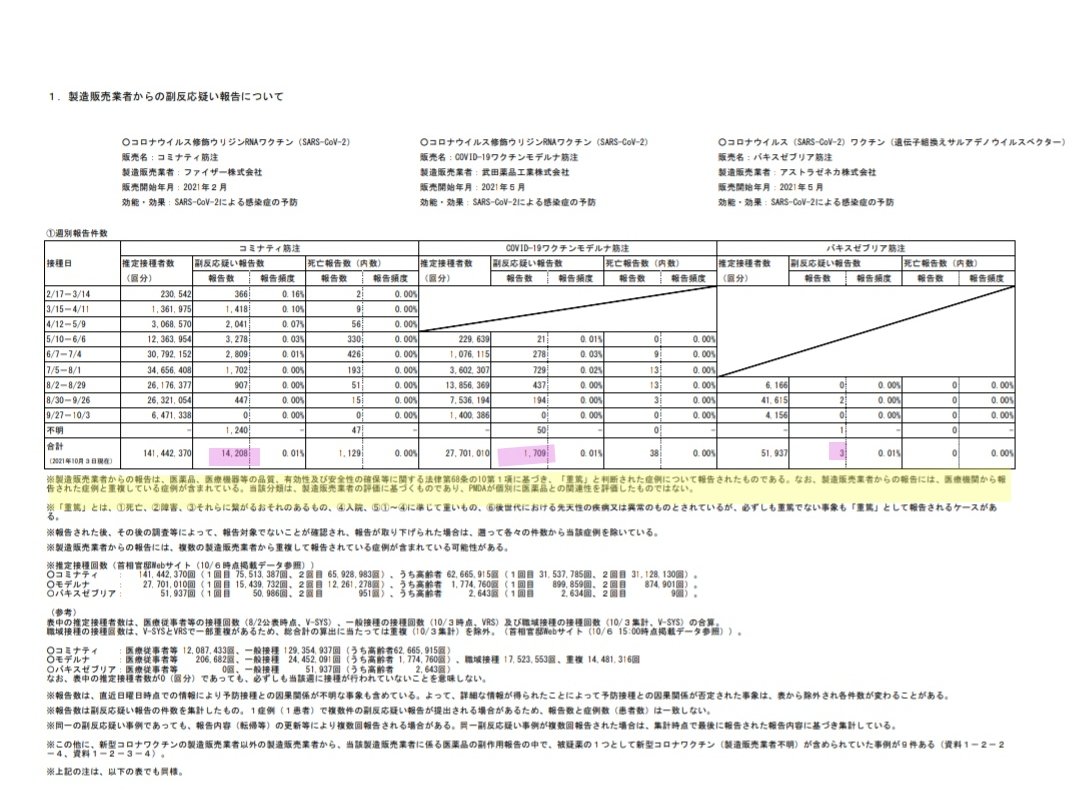Click the Moderna death total 38
Screen dimensions: 1080x803
pos(654,453)
